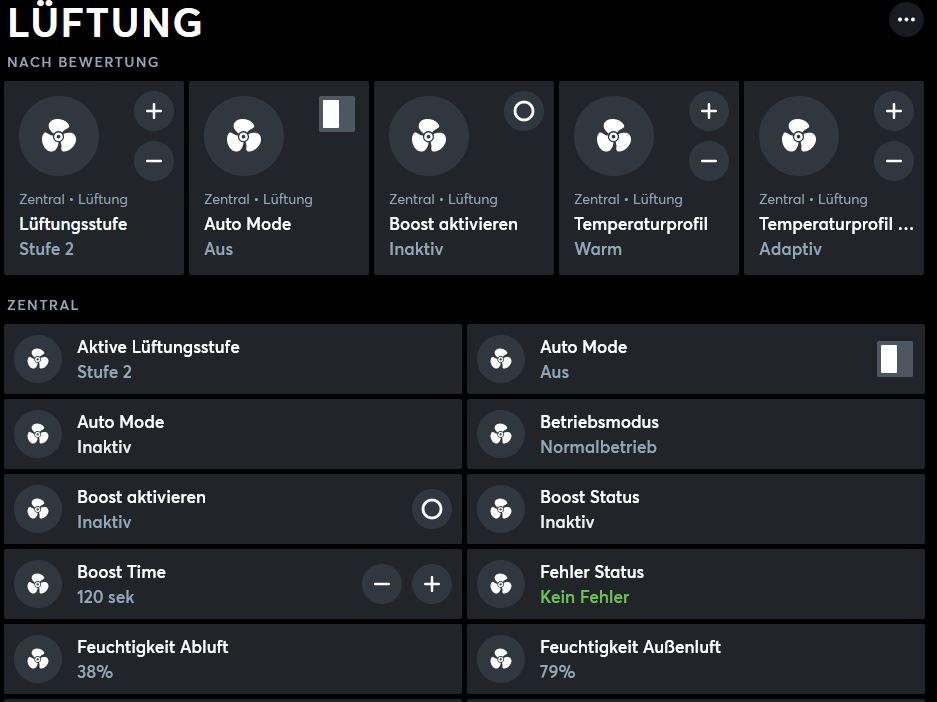Decrease Lüftungsstufe with minus button

coord(154,161)
